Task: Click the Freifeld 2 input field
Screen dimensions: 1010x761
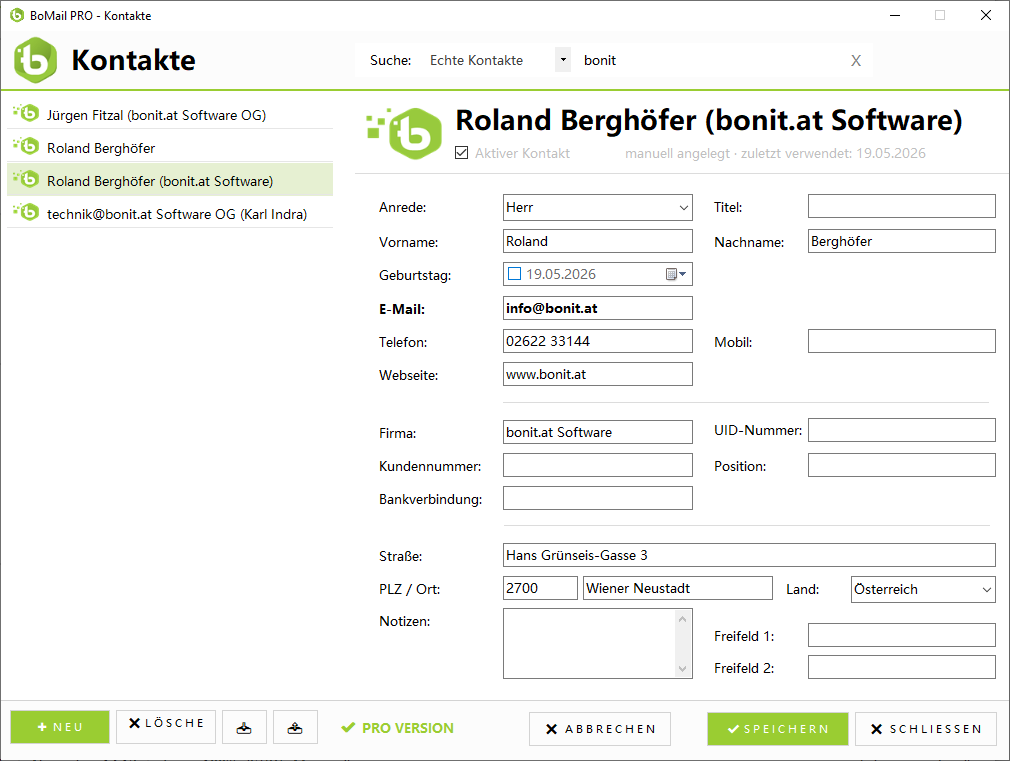Action: pyautogui.click(x=902, y=667)
